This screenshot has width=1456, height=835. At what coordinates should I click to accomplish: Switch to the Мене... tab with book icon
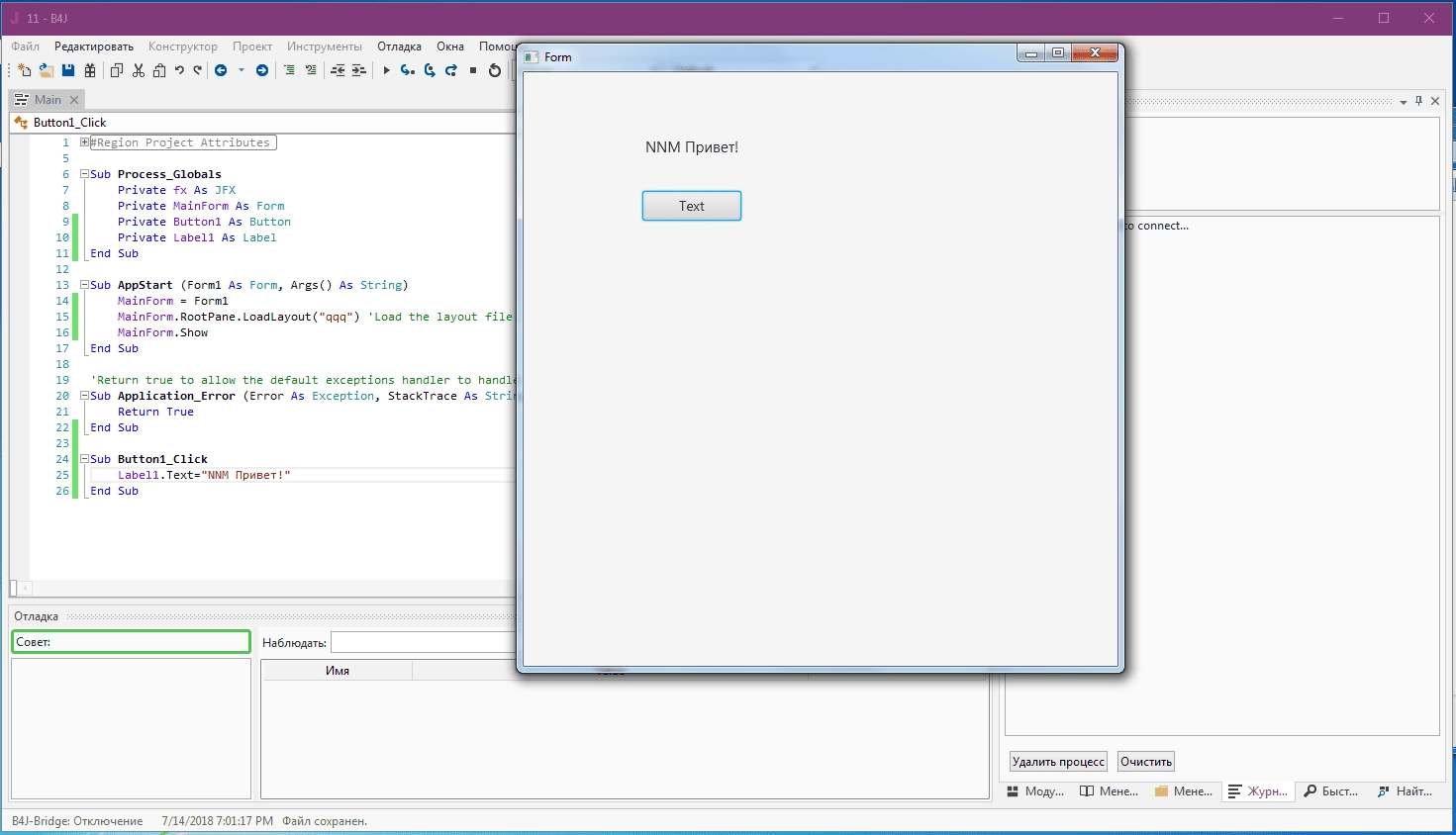[x=1110, y=791]
